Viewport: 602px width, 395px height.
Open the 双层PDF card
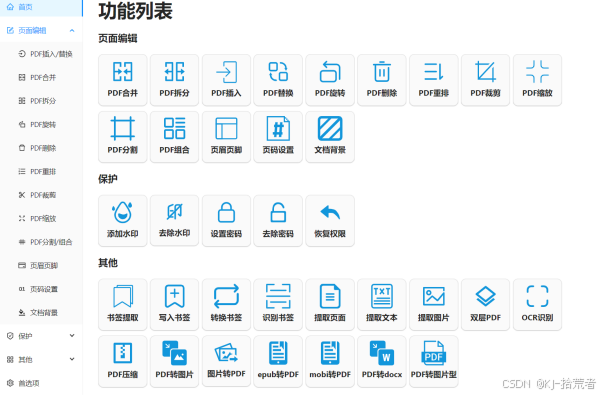[485, 304]
